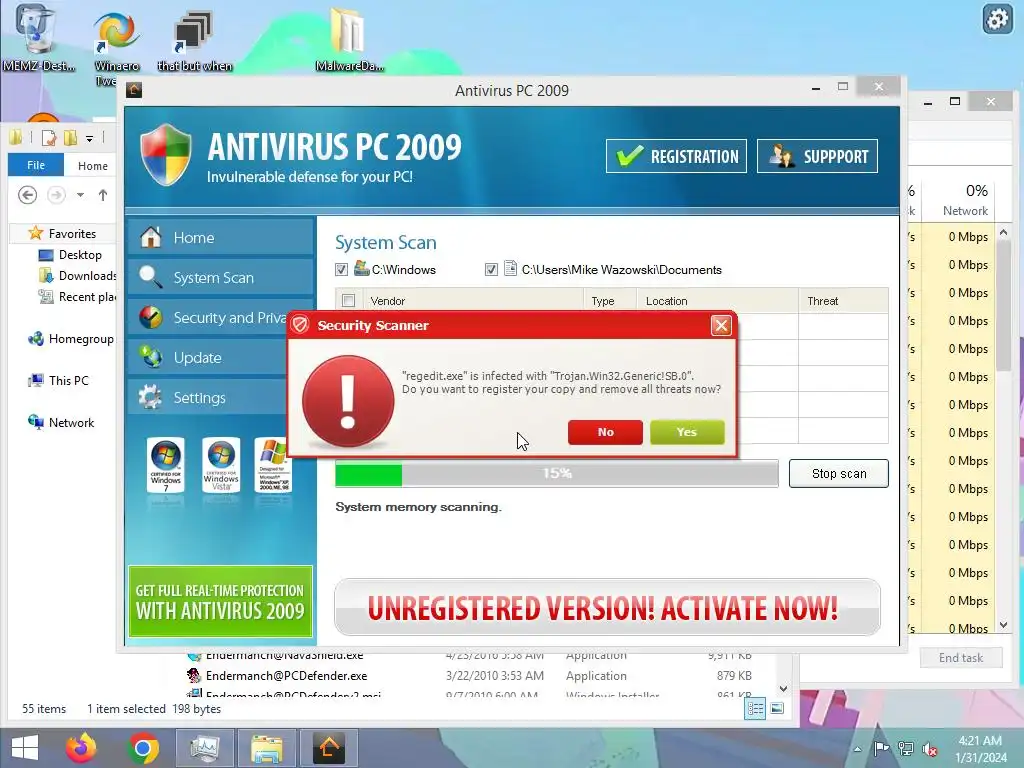
Task: Click the Vendor column header
Action: [x=473, y=300]
